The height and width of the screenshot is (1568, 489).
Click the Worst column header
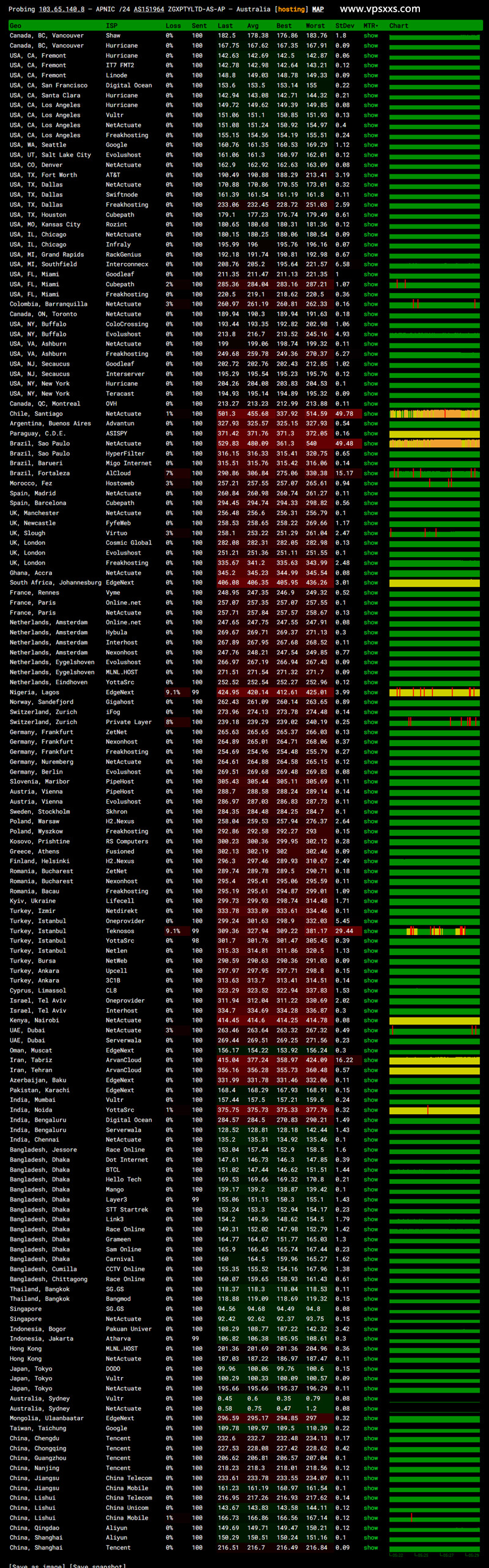pos(315,26)
